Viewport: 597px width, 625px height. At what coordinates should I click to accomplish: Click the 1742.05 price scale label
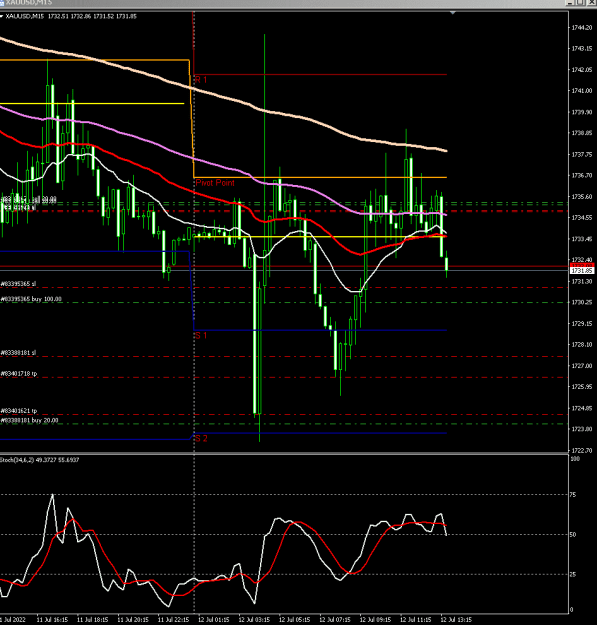point(581,70)
